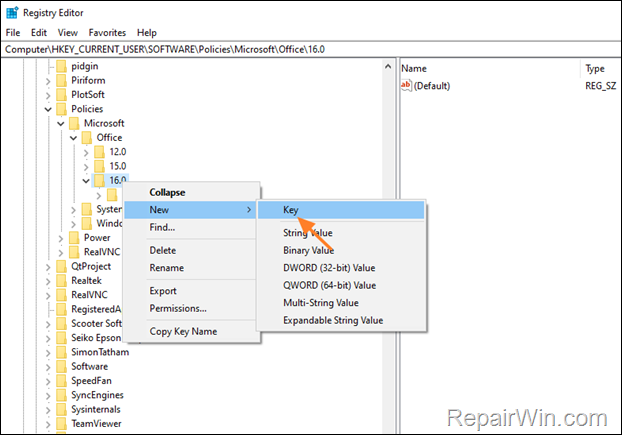Open the Edit menu

[x=39, y=33]
